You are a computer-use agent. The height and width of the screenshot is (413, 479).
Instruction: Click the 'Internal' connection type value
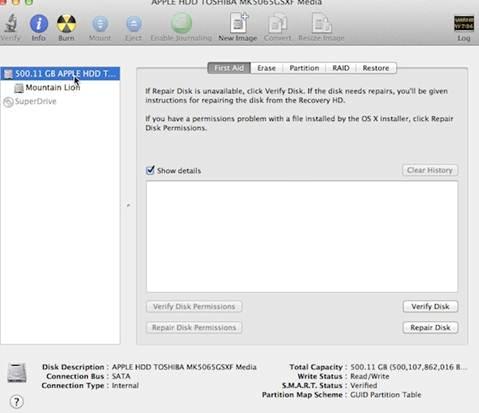click(x=125, y=386)
